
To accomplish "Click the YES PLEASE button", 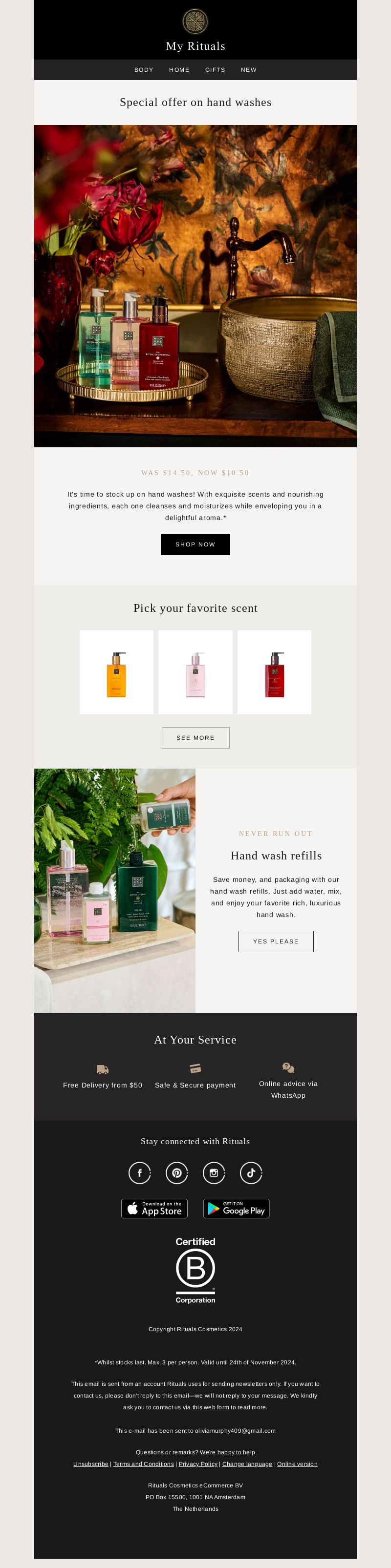I will (276, 941).
